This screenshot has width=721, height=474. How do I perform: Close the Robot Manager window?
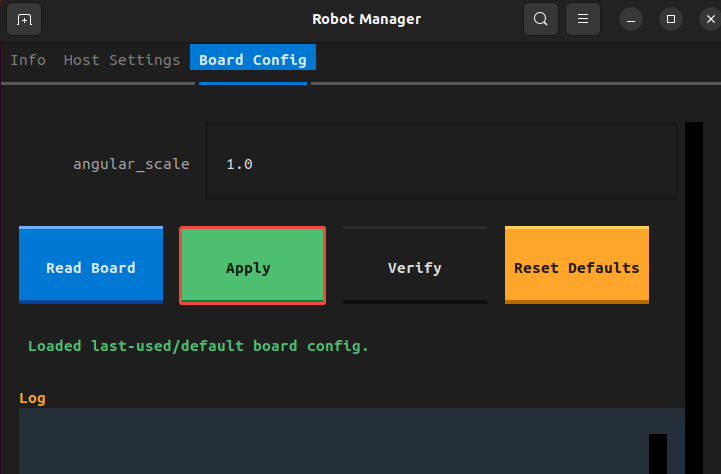(710, 20)
